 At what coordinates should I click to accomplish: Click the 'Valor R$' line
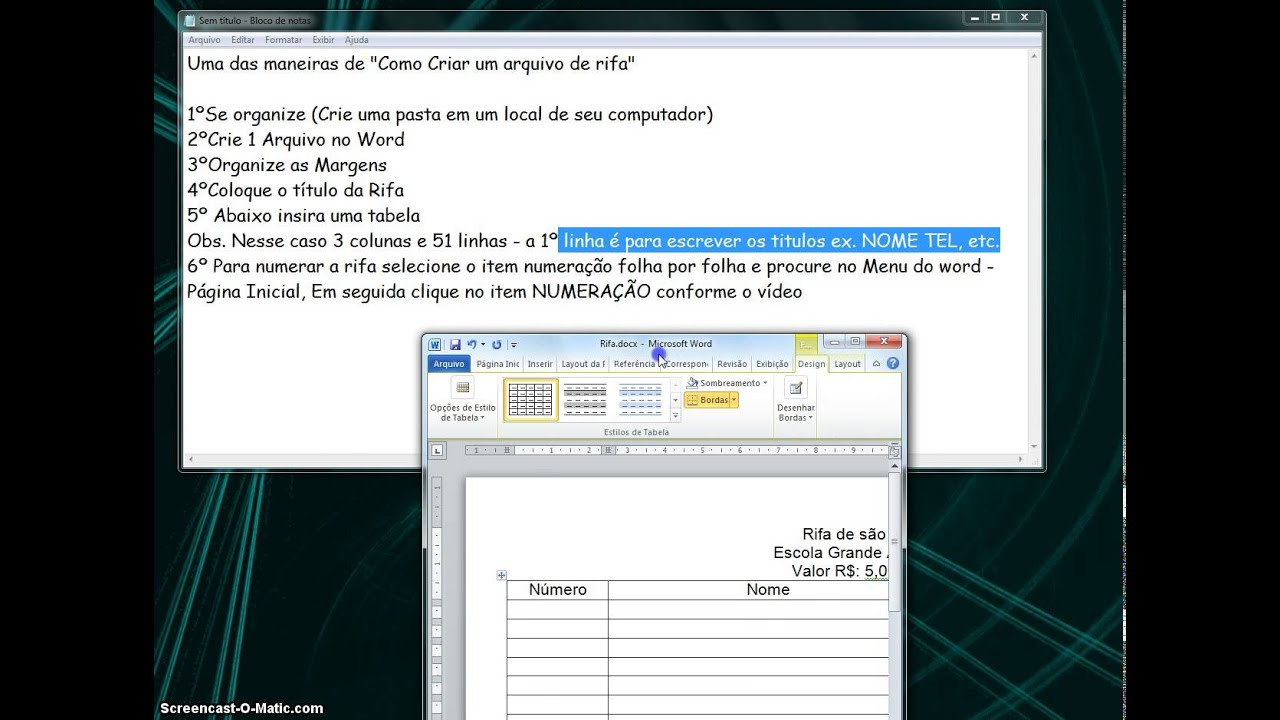click(838, 571)
